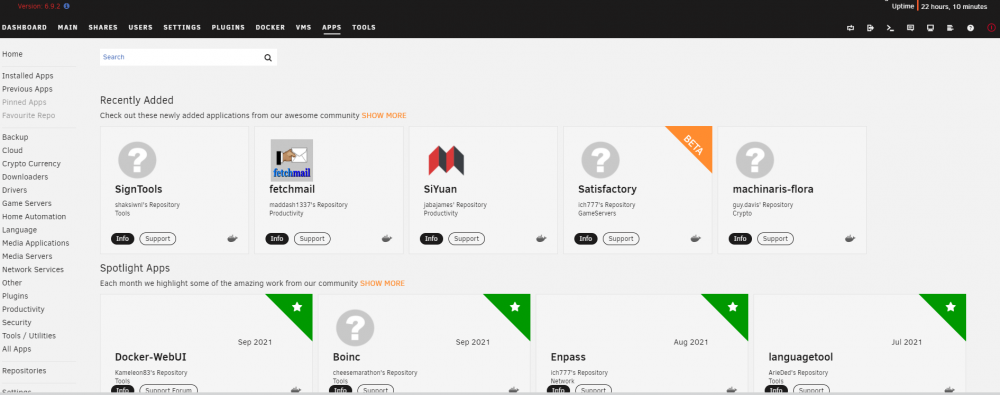Click the red alert notification icon
This screenshot has width=1000, height=395.
click(x=991, y=28)
